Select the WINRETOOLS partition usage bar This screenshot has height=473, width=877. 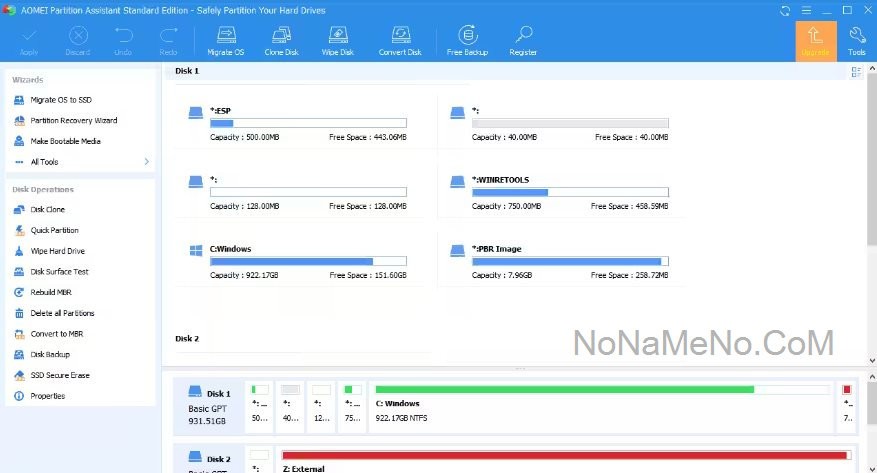pos(570,192)
